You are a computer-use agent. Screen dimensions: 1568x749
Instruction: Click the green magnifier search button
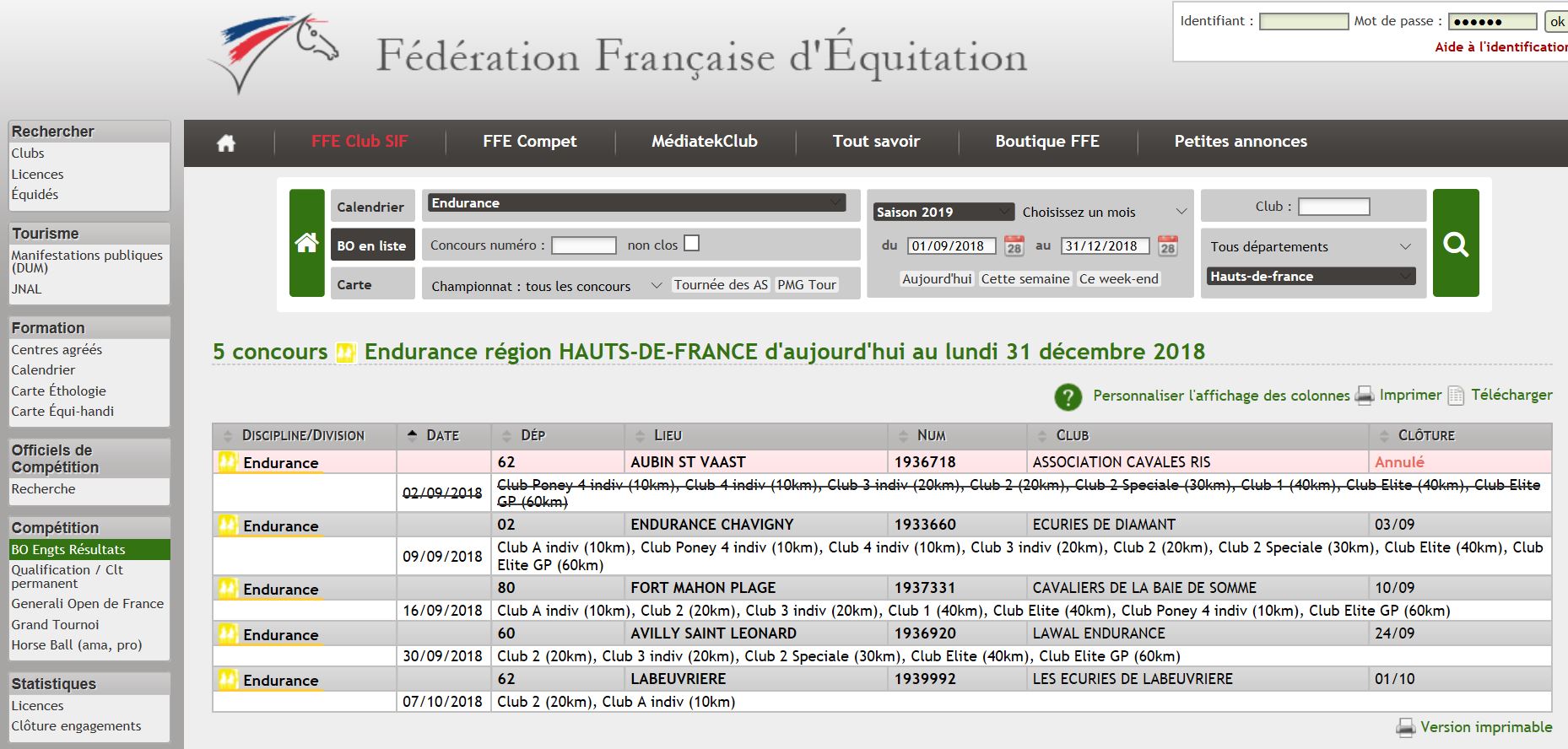coord(1456,243)
